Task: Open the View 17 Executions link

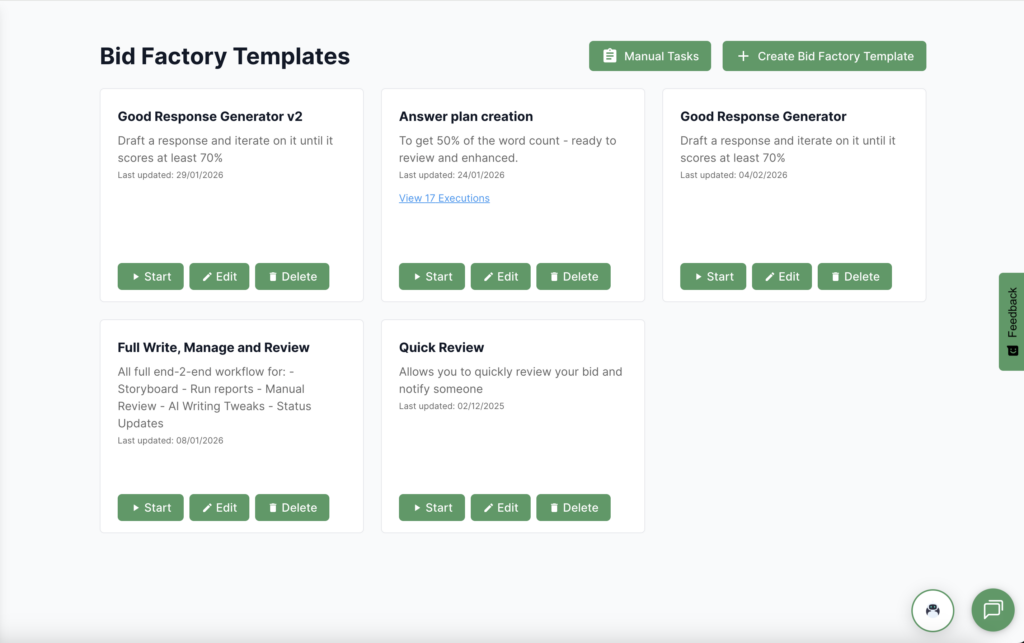Action: click(444, 198)
